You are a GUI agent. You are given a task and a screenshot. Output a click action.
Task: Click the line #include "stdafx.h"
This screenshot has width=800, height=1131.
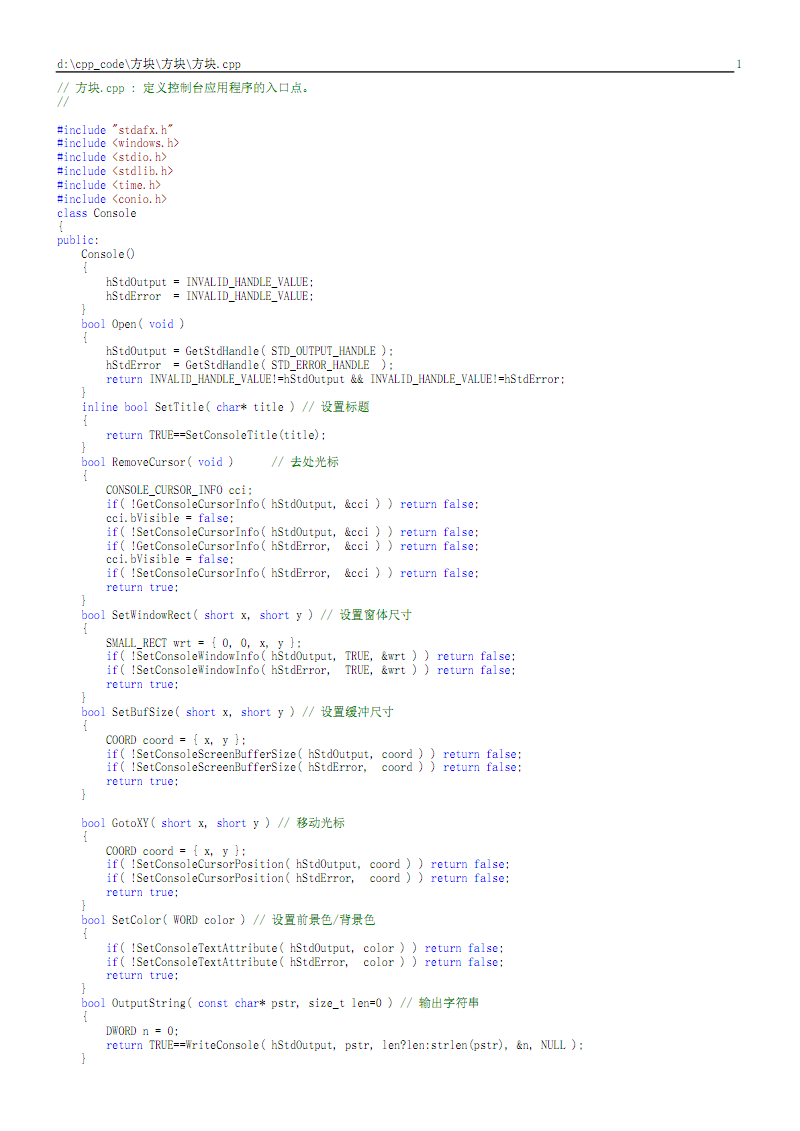coord(115,130)
